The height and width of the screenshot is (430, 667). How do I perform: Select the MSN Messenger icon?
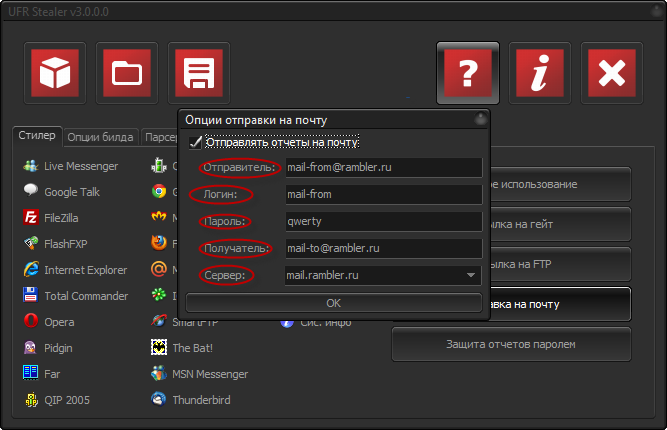159,373
